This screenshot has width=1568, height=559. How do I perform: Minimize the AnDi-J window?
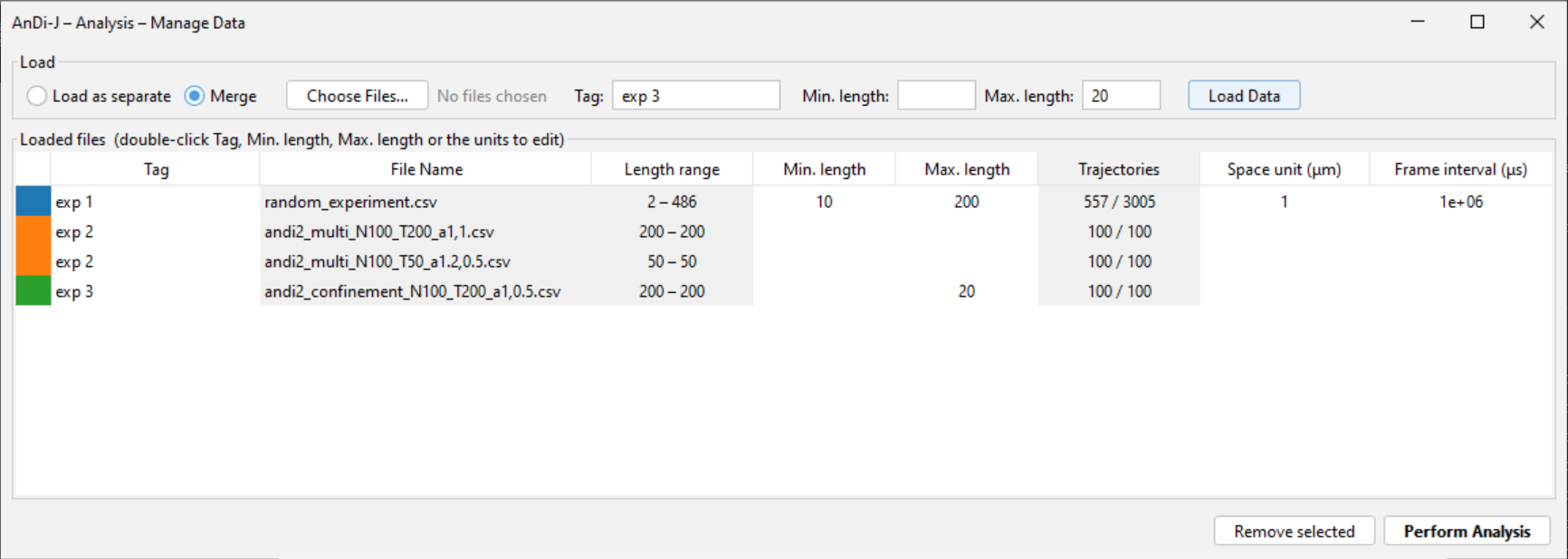(x=1418, y=22)
